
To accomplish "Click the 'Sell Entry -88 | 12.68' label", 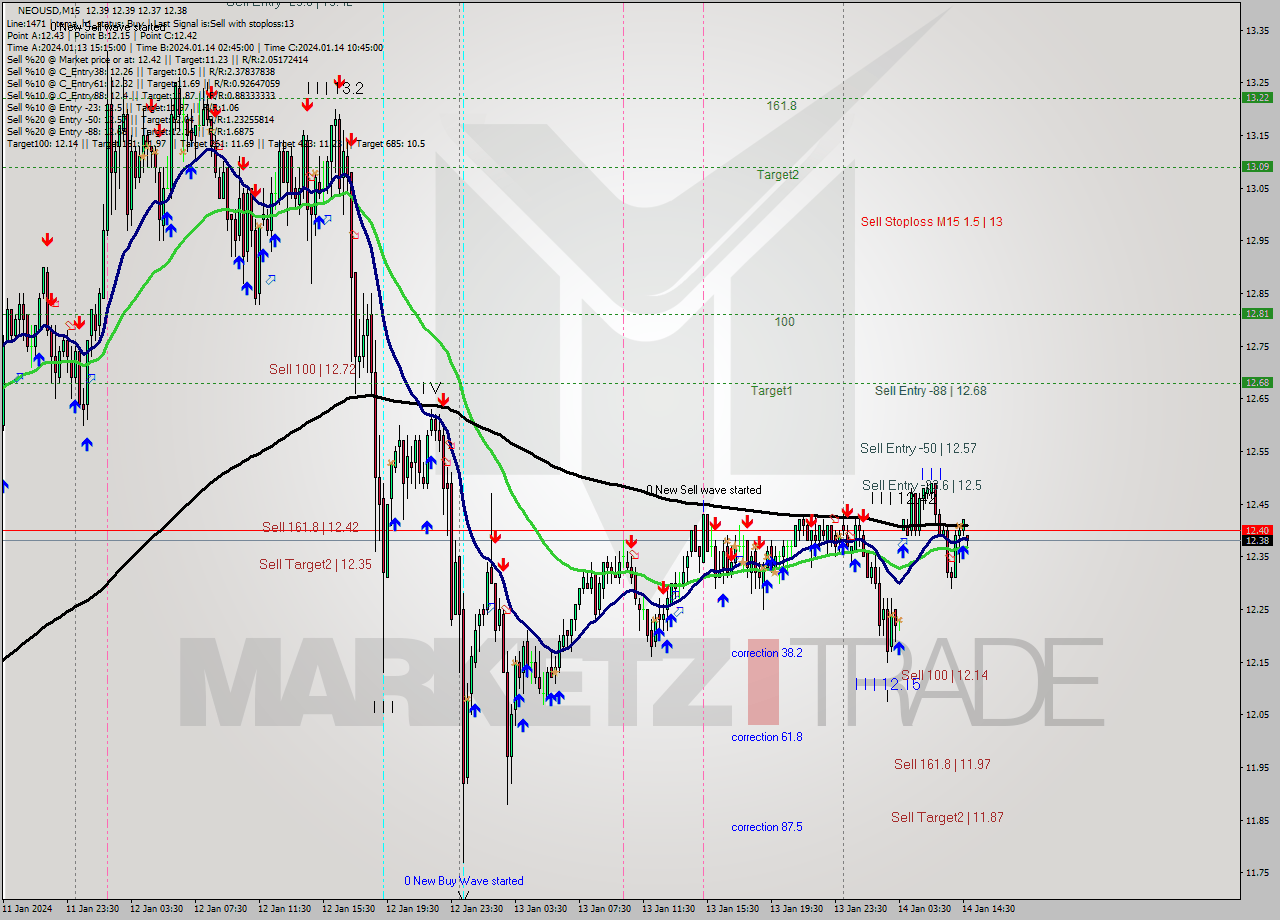I will 930,391.
